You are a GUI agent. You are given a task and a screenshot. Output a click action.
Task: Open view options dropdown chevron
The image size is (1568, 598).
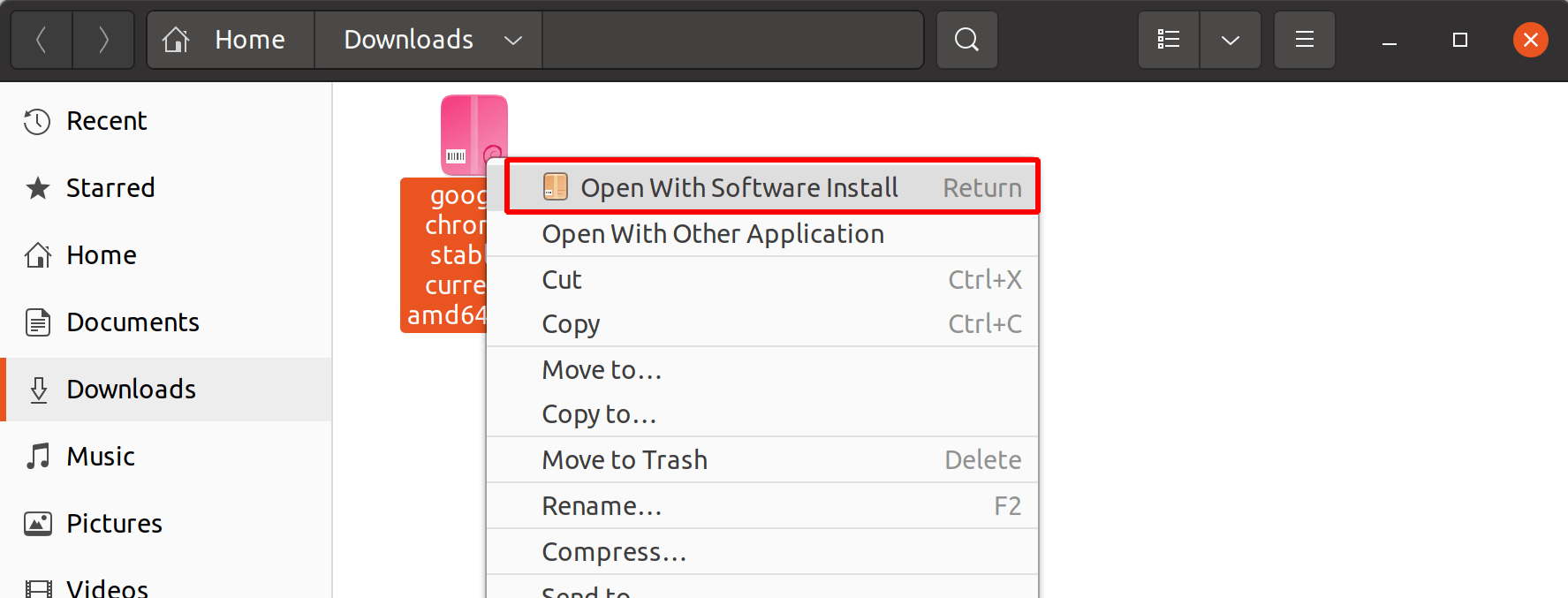click(1230, 40)
